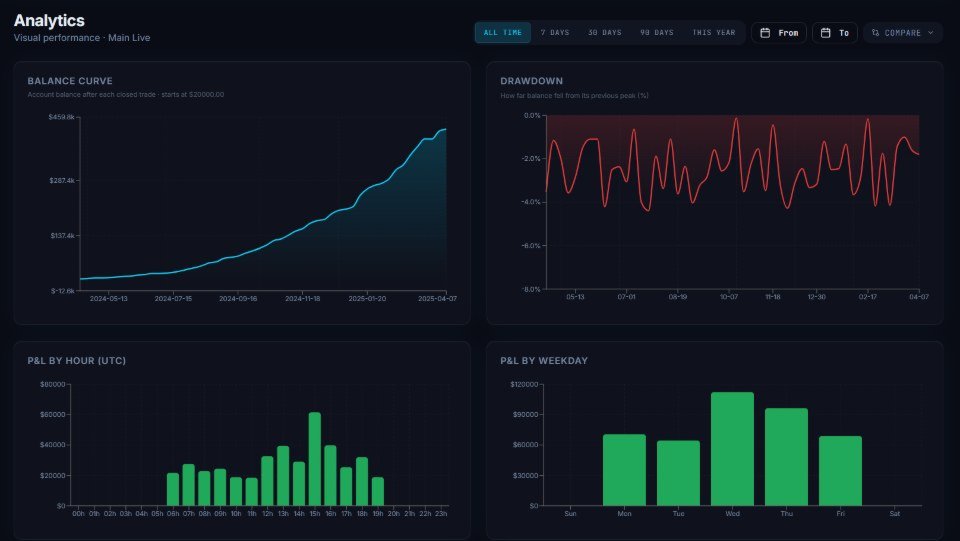Click the 2024-11-18 balance date label

[x=302, y=299]
